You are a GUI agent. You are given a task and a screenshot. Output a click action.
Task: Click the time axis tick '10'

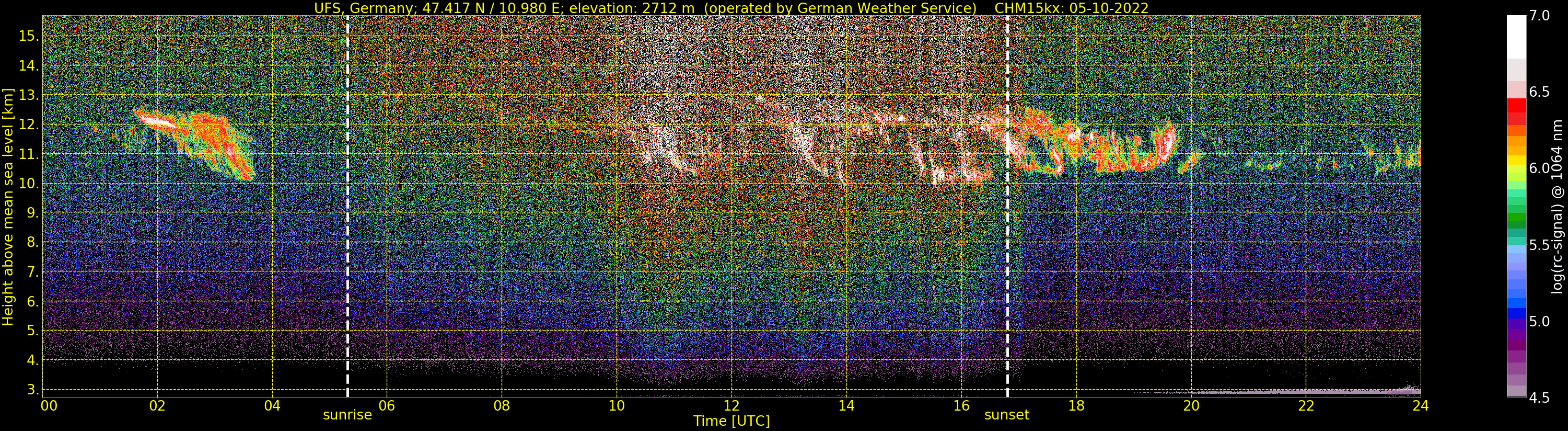click(x=617, y=405)
